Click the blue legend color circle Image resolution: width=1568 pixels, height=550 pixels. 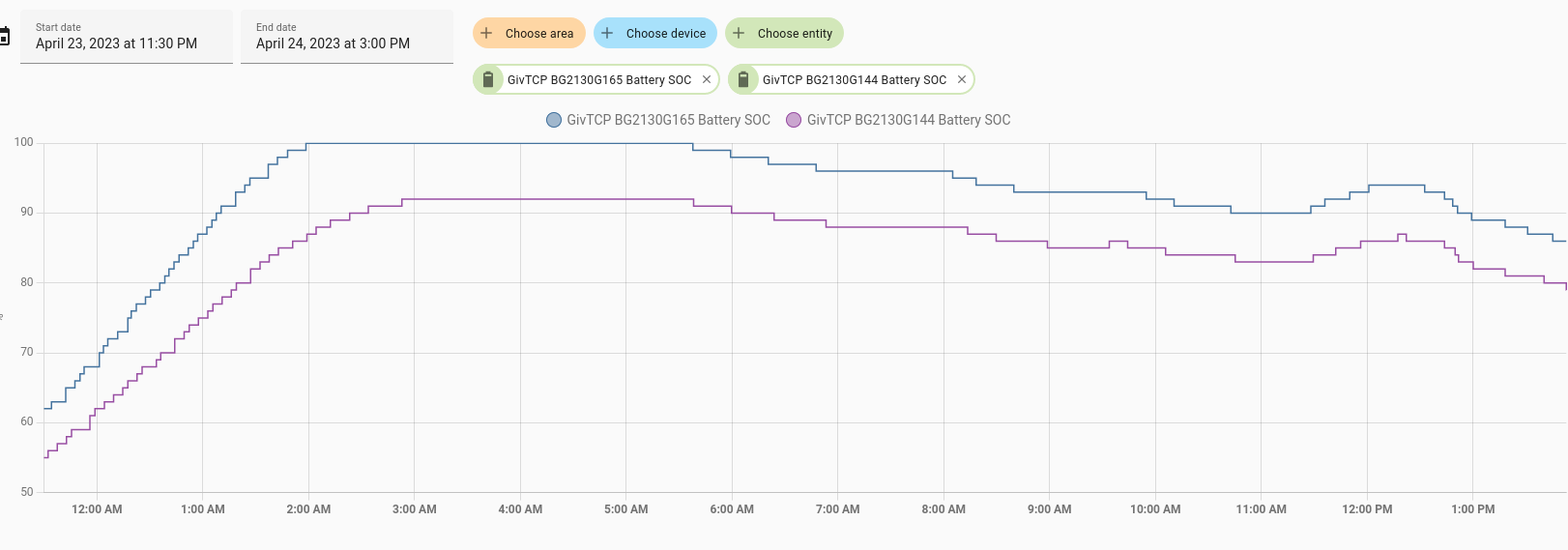pos(554,120)
